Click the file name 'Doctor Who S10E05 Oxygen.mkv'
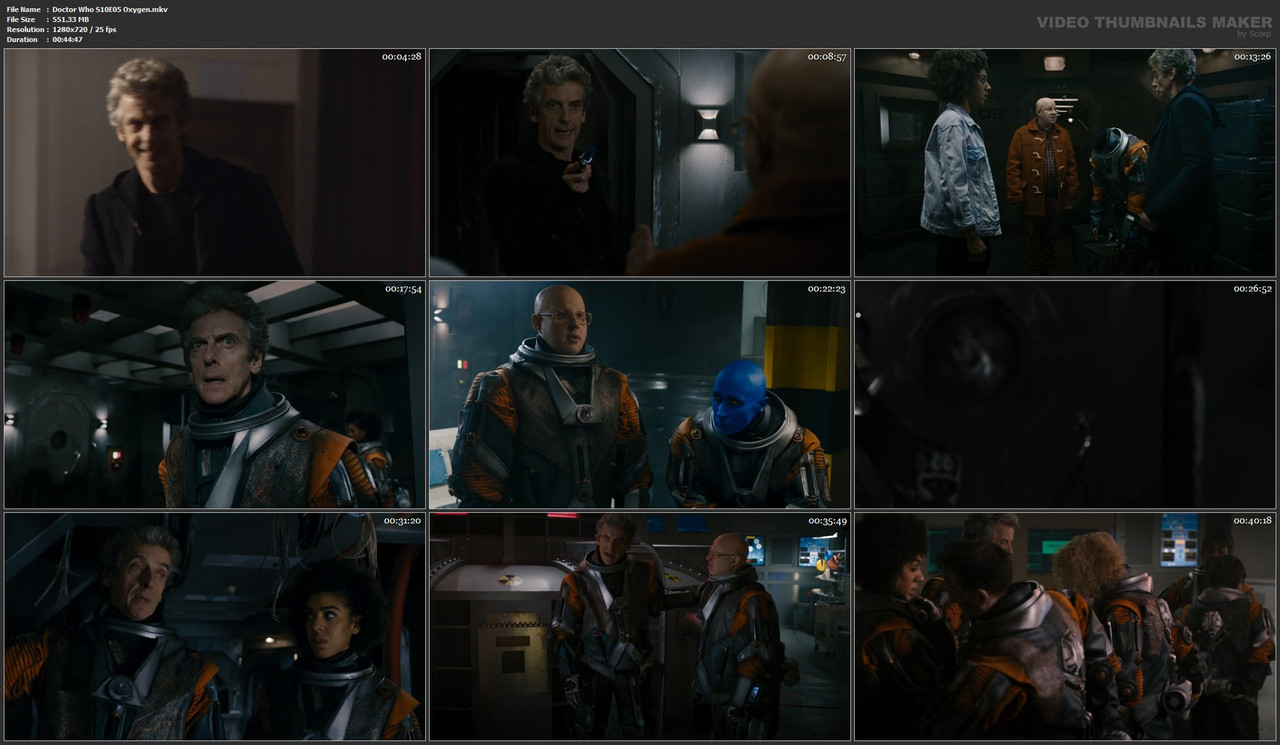The width and height of the screenshot is (1280, 745). (x=110, y=9)
